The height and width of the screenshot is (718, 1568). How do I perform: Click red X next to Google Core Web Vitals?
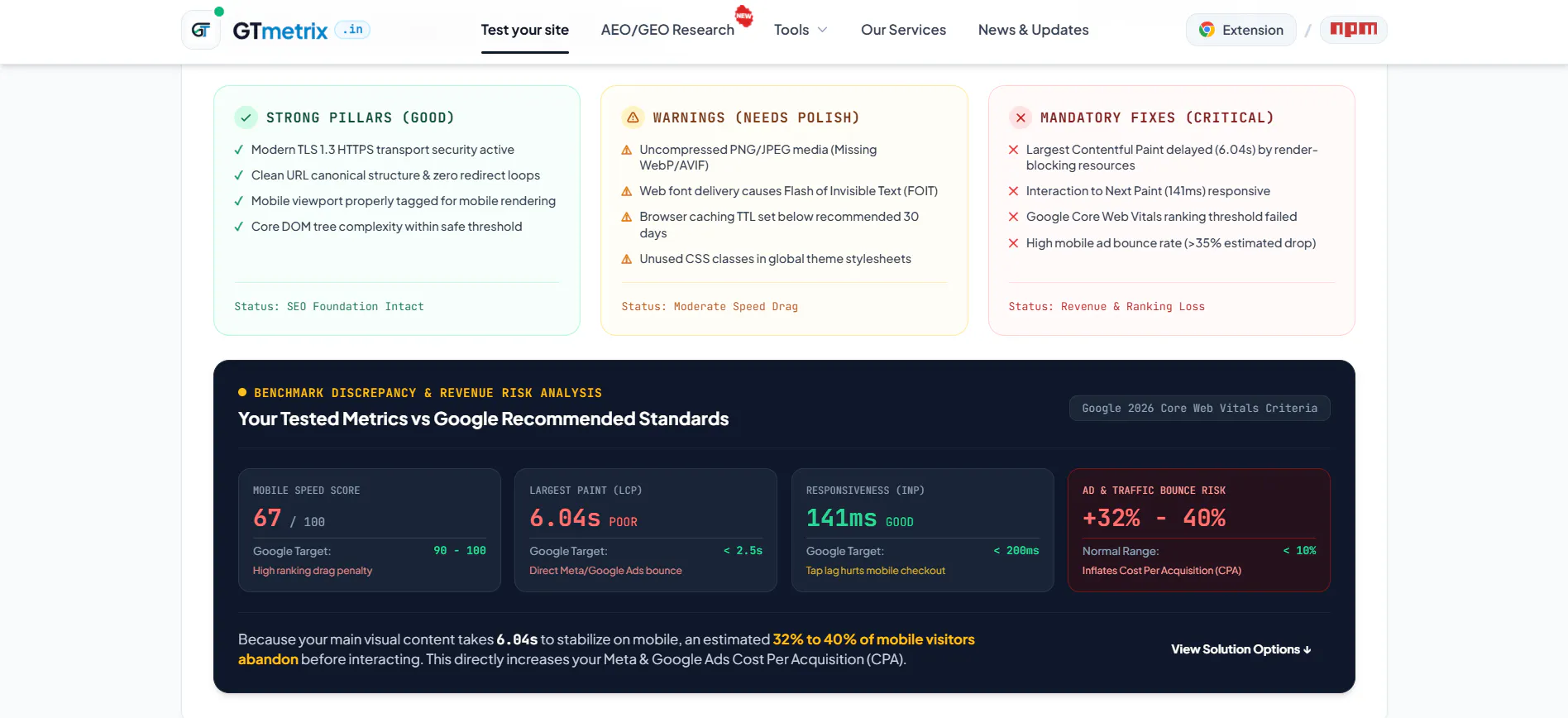pos(1013,217)
